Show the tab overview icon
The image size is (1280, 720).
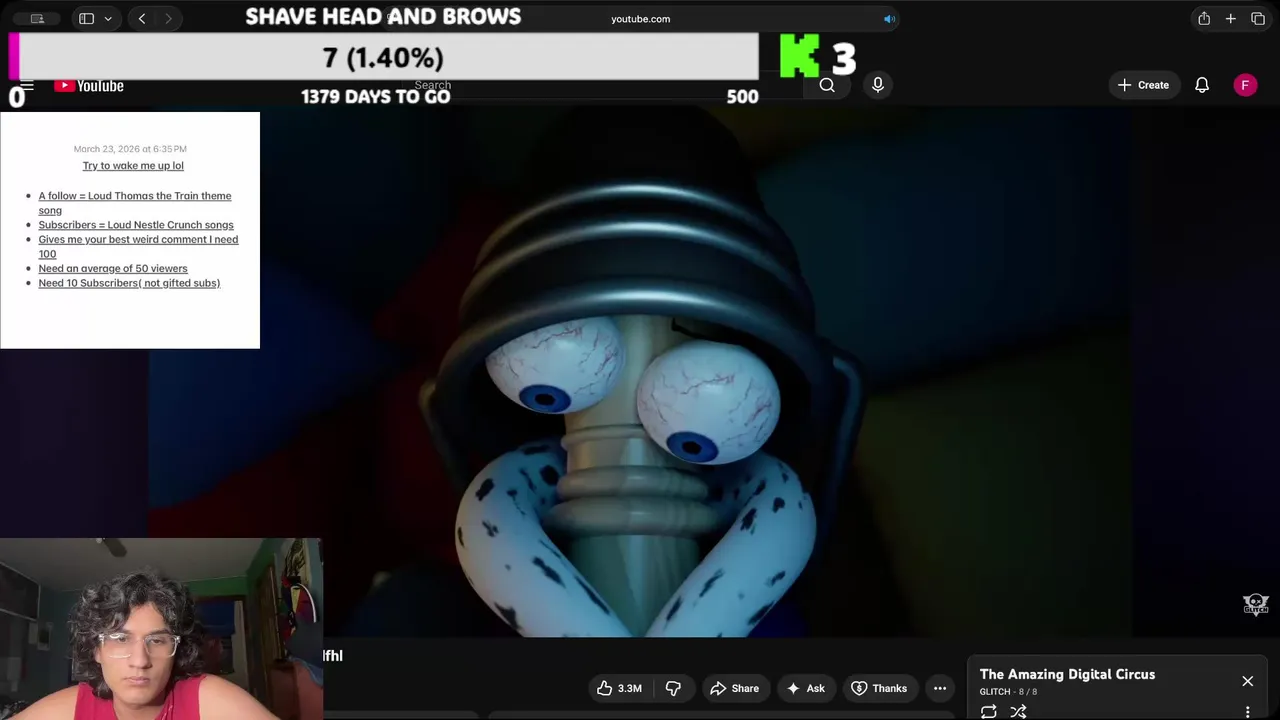(x=1258, y=19)
